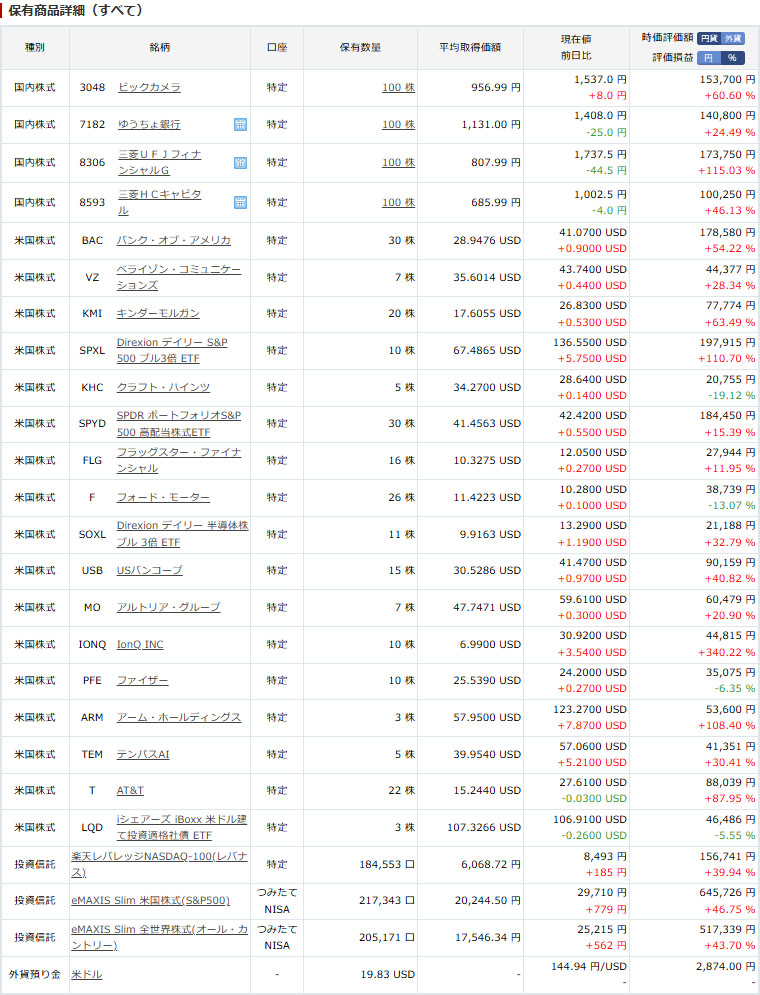Click the 100株 quantity link for ゆうちょ銀行
Image resolution: width=760 pixels, height=995 pixels.
point(398,125)
